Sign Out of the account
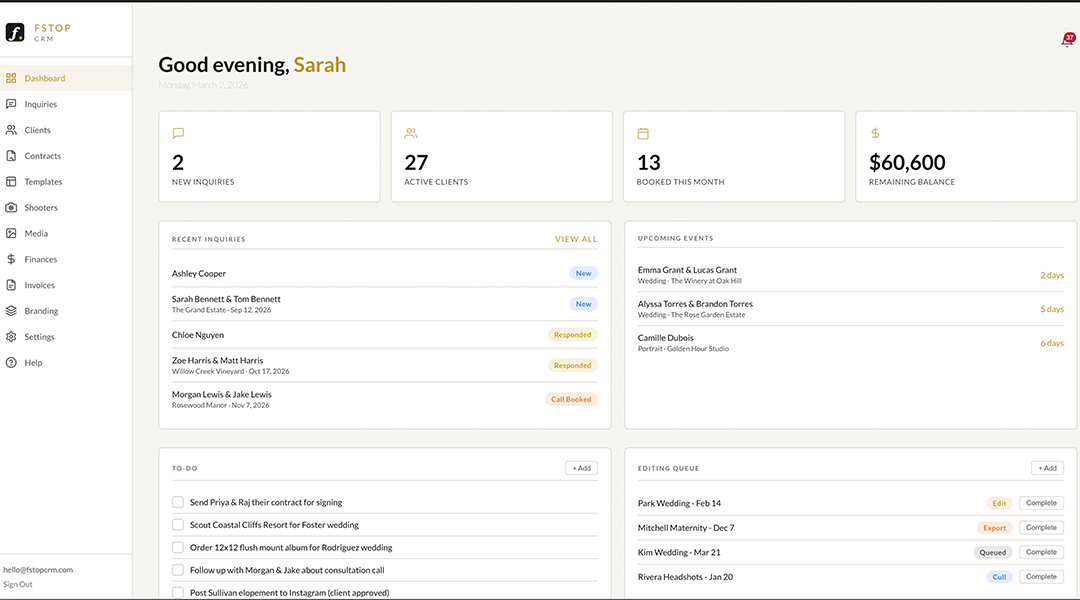The image size is (1080, 600). coord(17,583)
